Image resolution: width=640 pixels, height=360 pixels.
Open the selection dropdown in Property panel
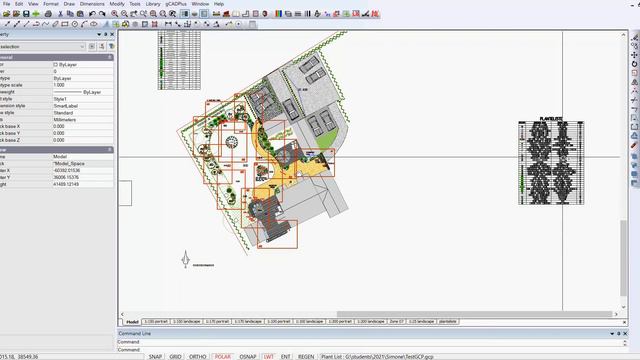click(x=82, y=47)
